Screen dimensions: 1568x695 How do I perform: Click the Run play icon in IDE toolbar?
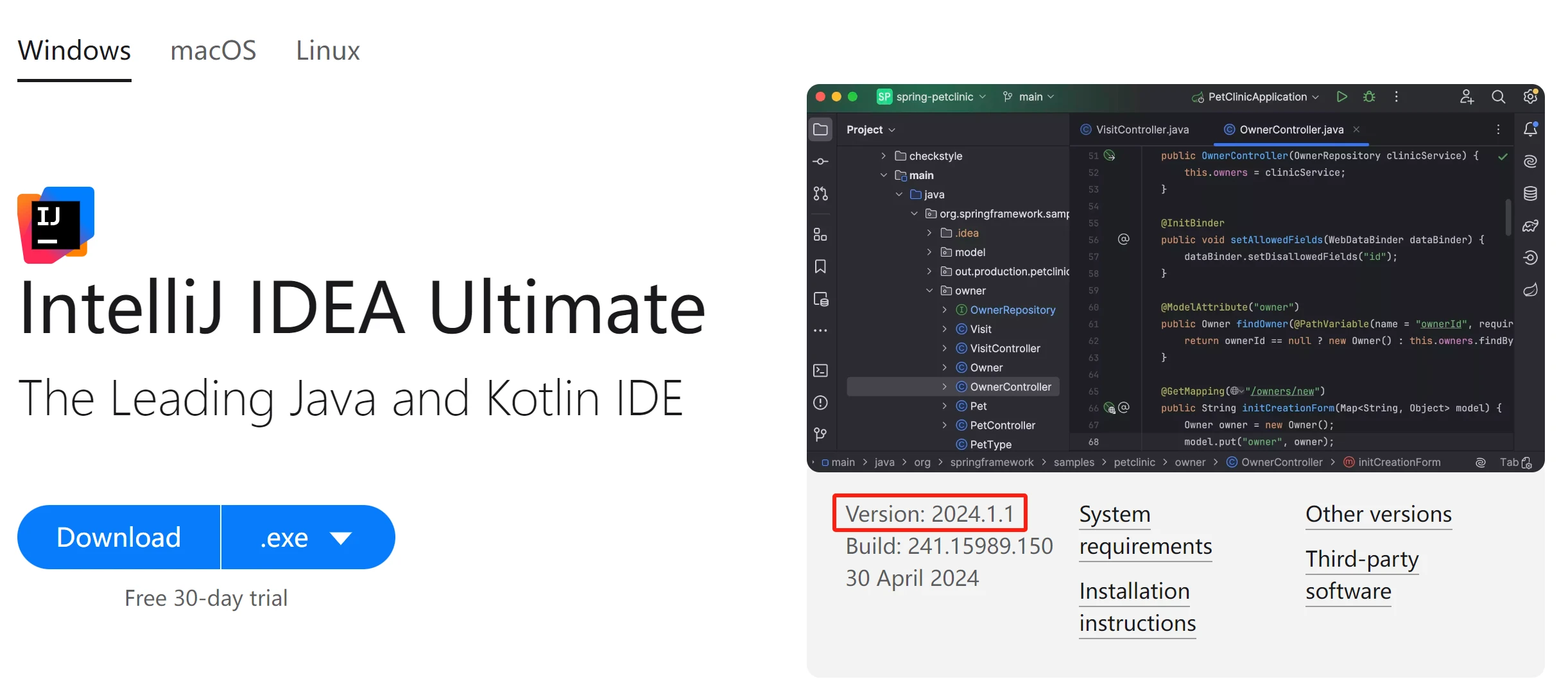click(x=1341, y=97)
